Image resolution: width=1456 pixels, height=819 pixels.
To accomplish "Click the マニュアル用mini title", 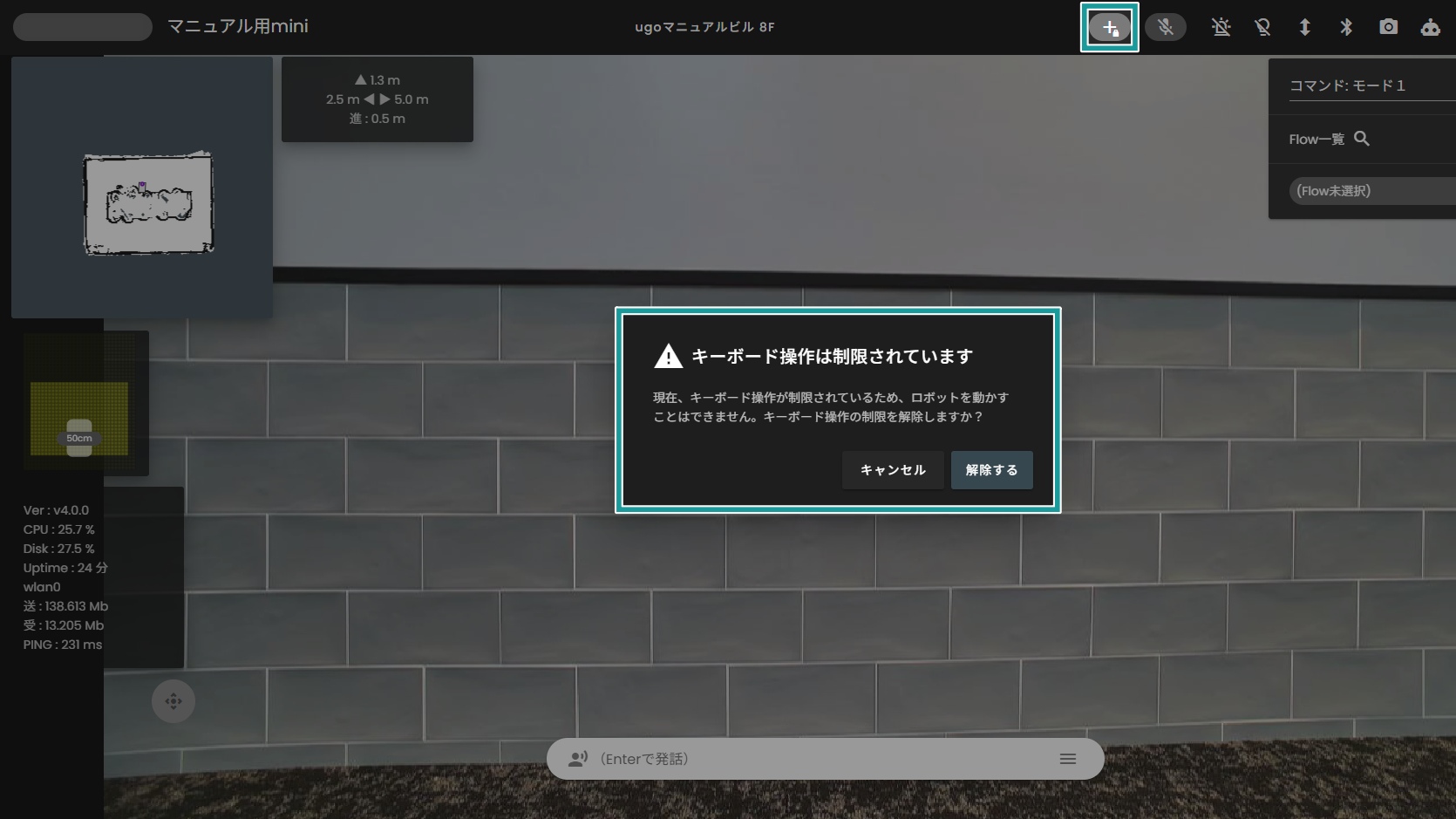I will click(237, 26).
